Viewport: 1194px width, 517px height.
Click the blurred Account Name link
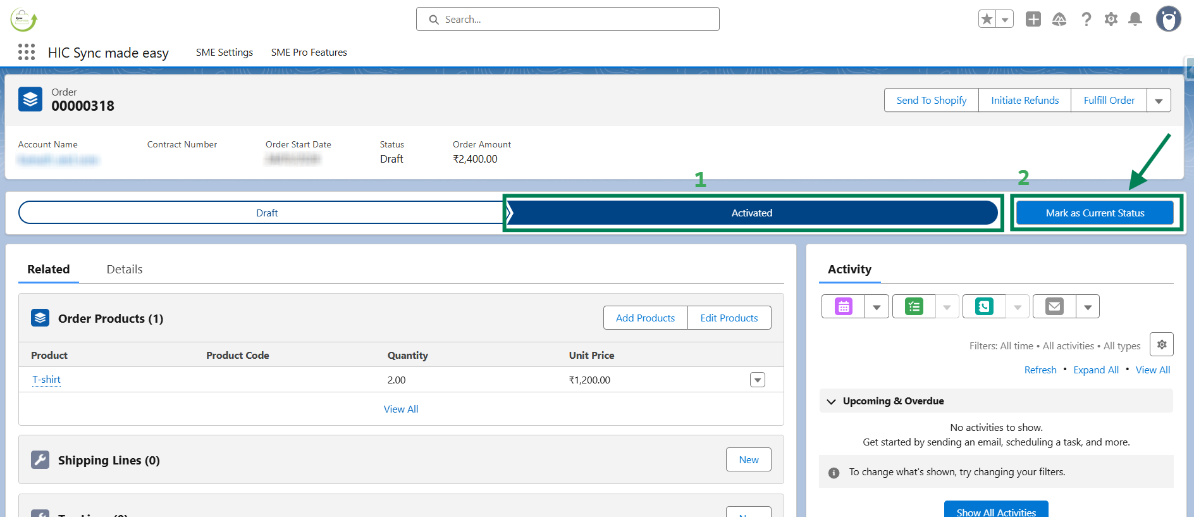point(59,159)
